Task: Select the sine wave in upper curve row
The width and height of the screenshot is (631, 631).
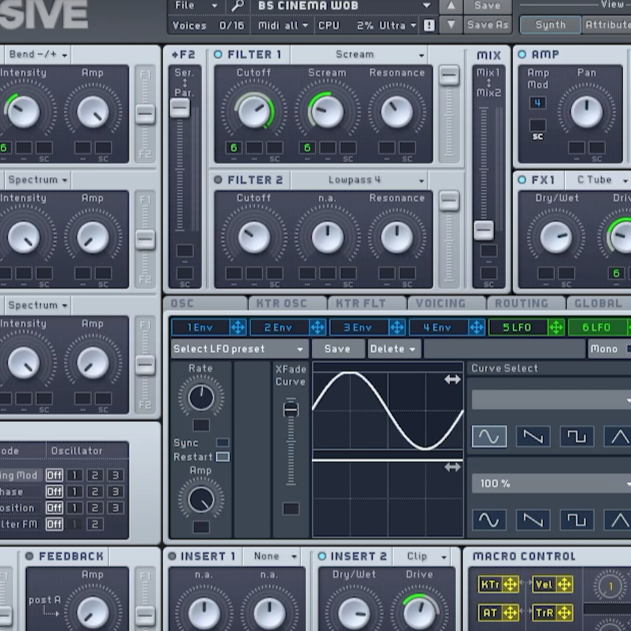Action: pyautogui.click(x=489, y=437)
